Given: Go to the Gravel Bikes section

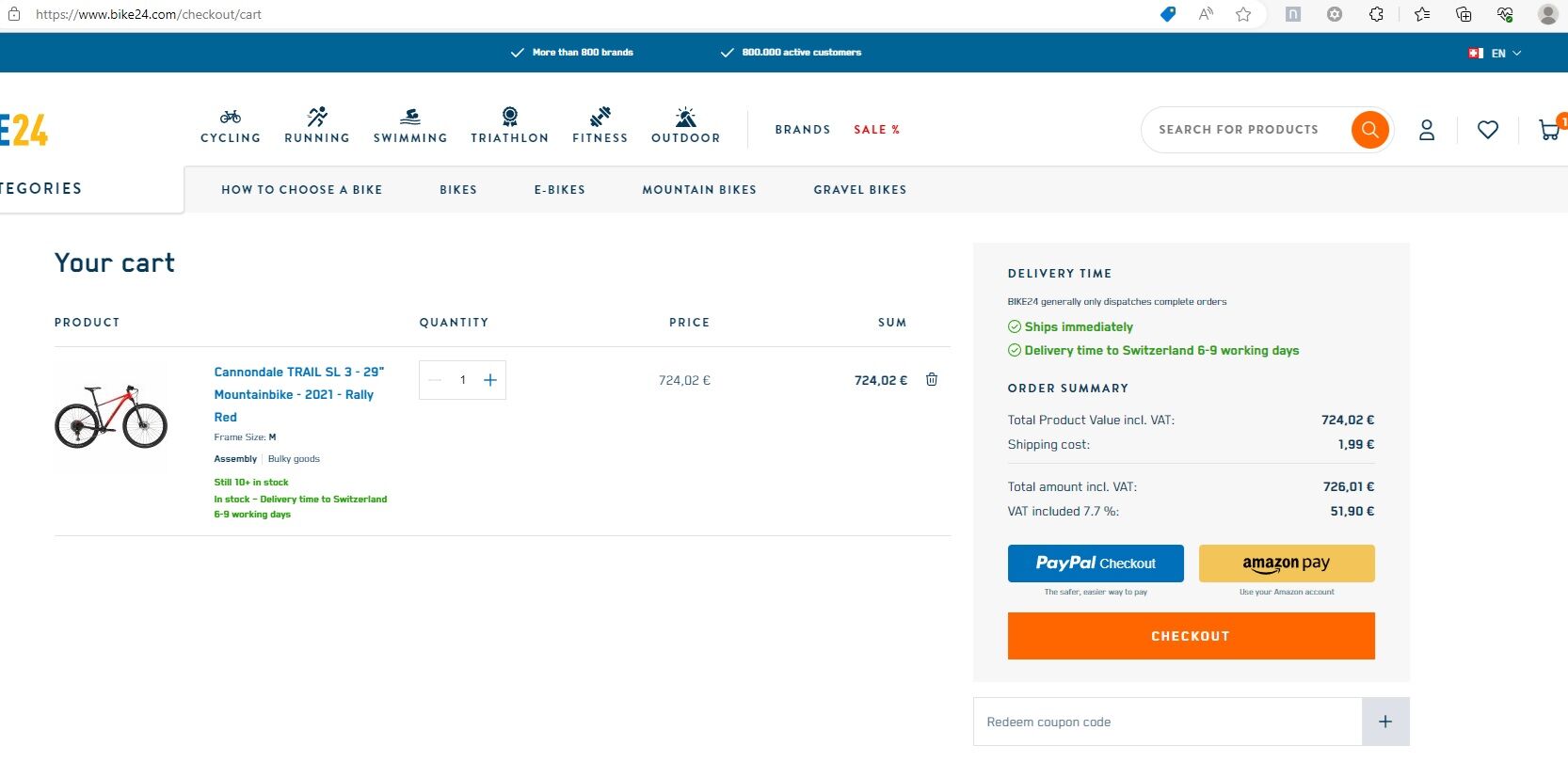Looking at the screenshot, I should pos(860,190).
